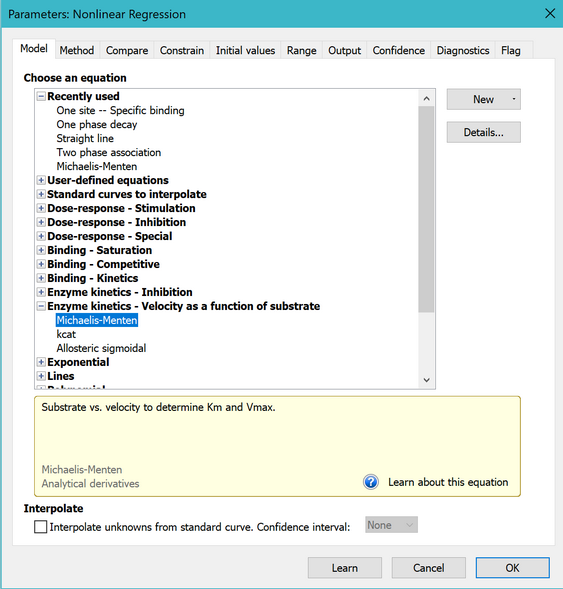Image resolution: width=563 pixels, height=589 pixels.
Task: Collapse the Recently used group
Action: coord(41,97)
